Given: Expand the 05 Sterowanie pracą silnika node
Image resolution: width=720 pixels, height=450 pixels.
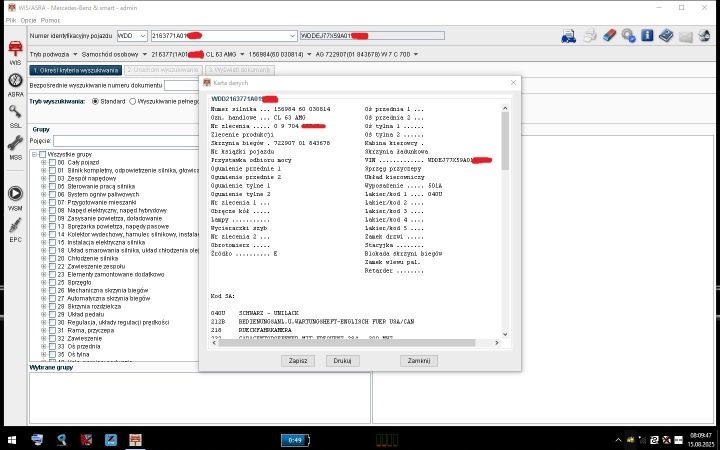Looking at the screenshot, I should point(44,186).
